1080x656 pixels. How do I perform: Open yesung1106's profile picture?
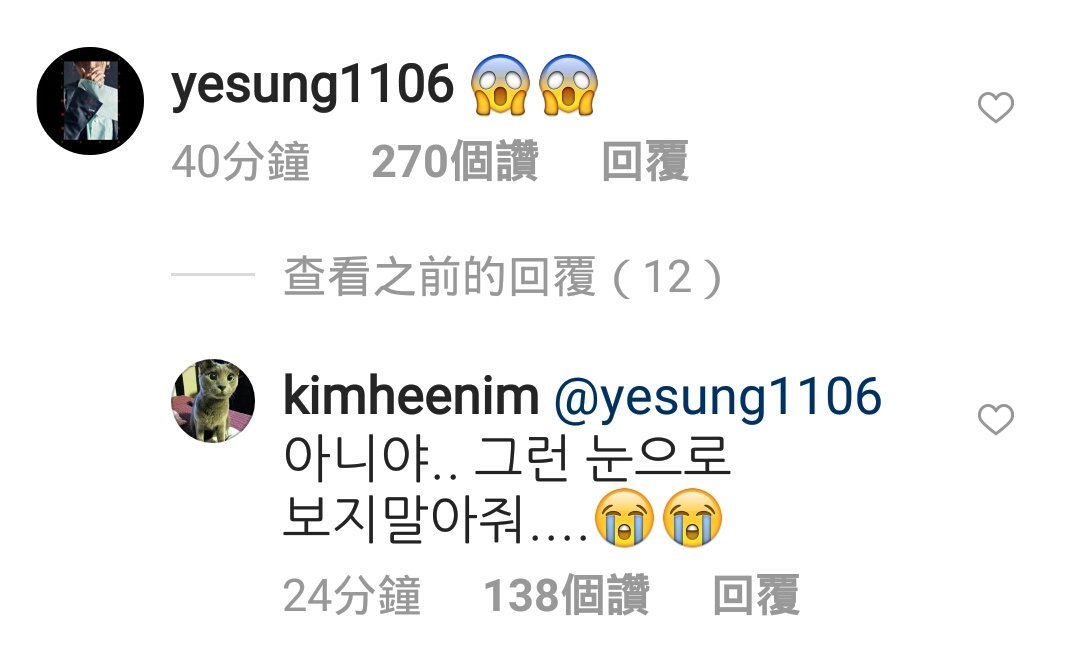[x=90, y=101]
